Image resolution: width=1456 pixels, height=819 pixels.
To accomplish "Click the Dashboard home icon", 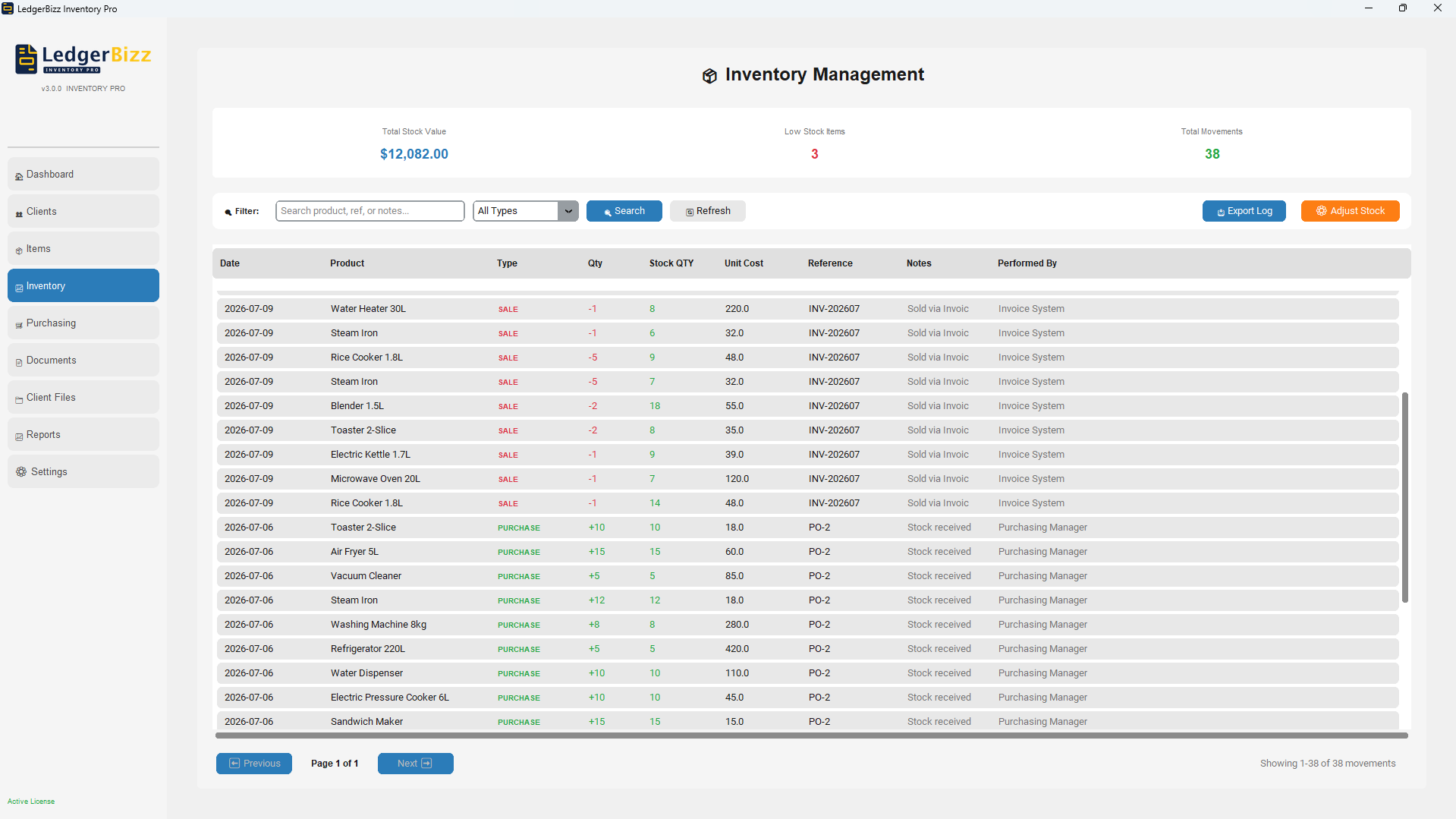I will click(19, 176).
